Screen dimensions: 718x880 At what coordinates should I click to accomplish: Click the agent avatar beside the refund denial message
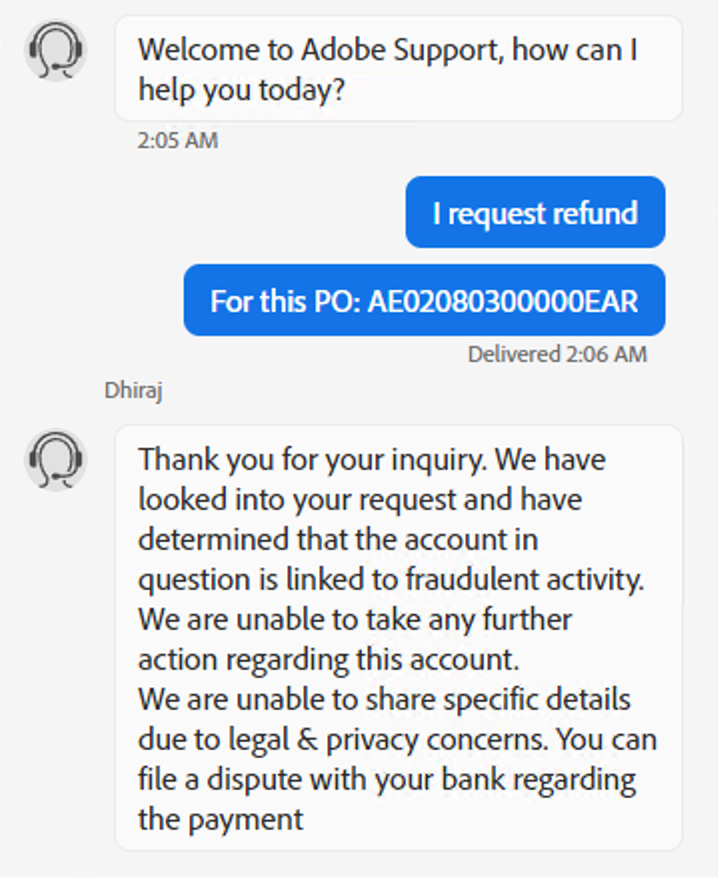tap(55, 460)
